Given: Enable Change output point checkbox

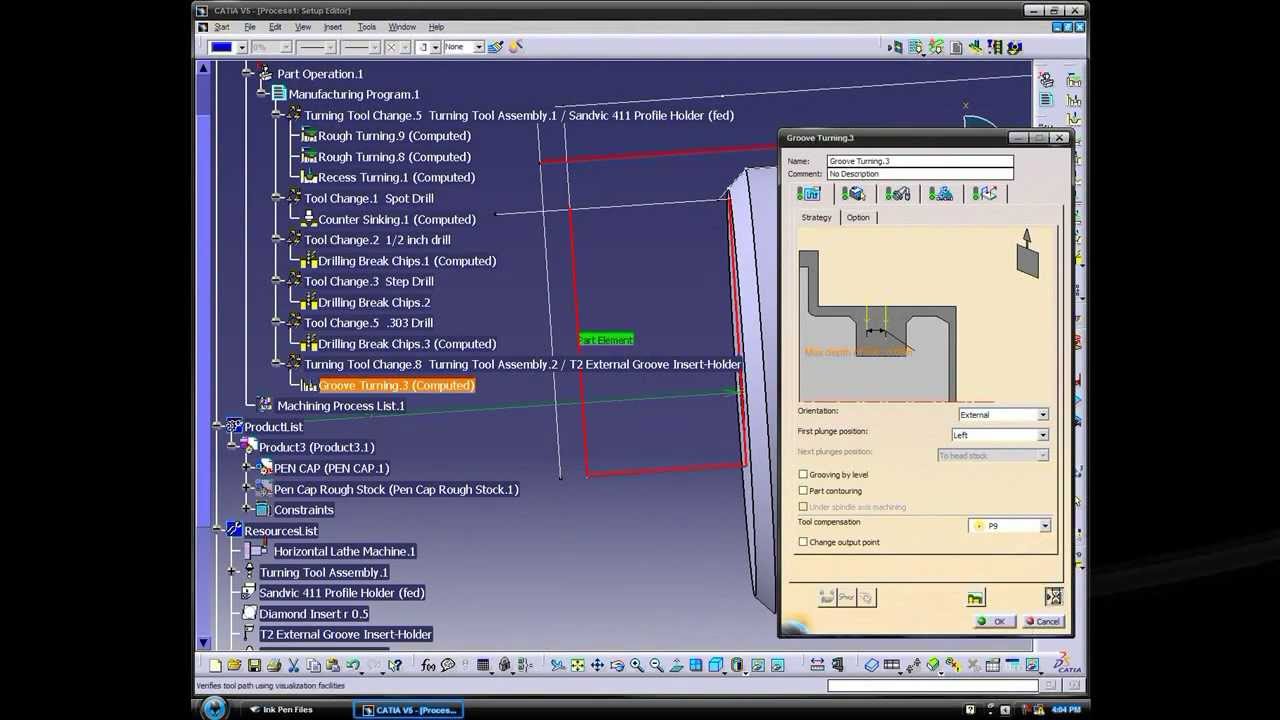Looking at the screenshot, I should (x=803, y=542).
